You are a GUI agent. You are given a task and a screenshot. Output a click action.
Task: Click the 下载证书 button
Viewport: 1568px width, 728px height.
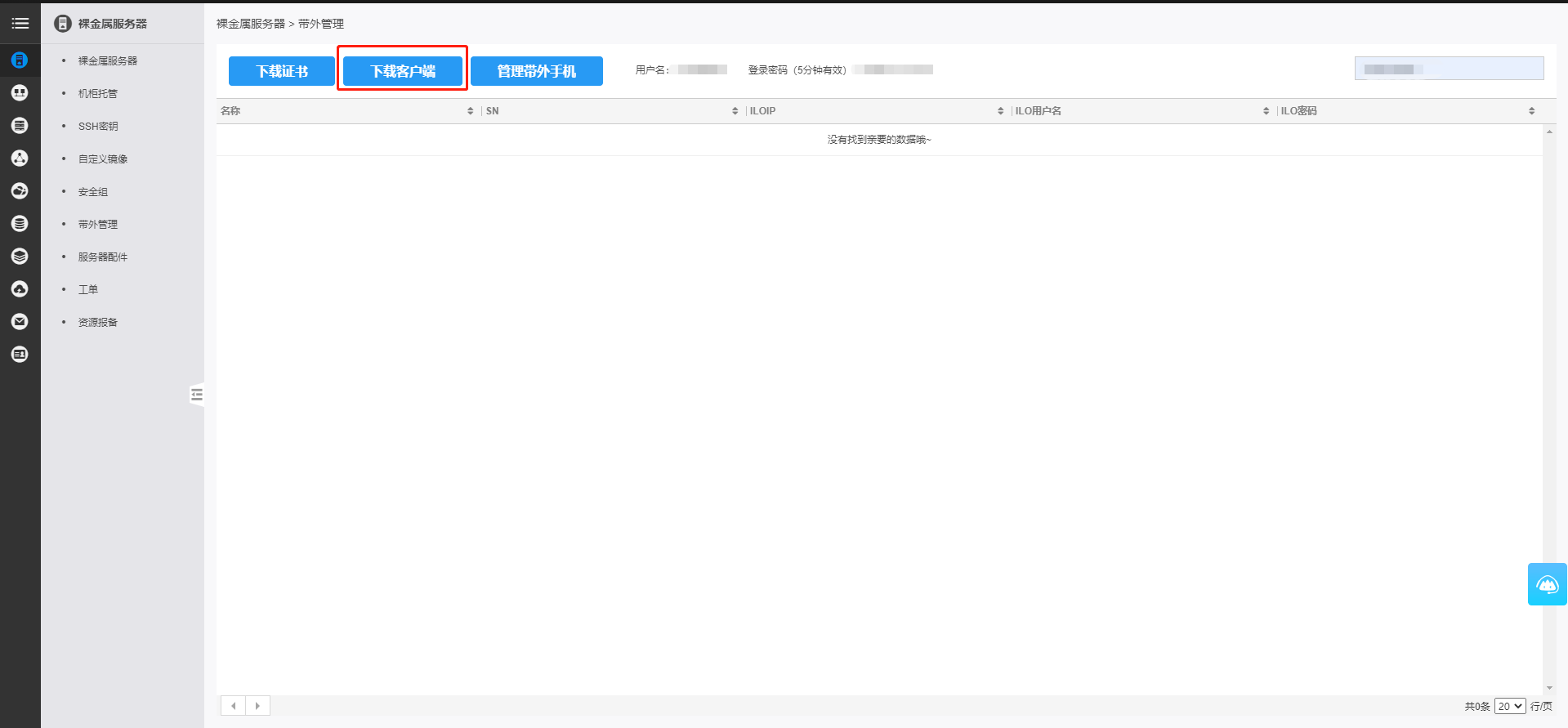click(x=282, y=71)
